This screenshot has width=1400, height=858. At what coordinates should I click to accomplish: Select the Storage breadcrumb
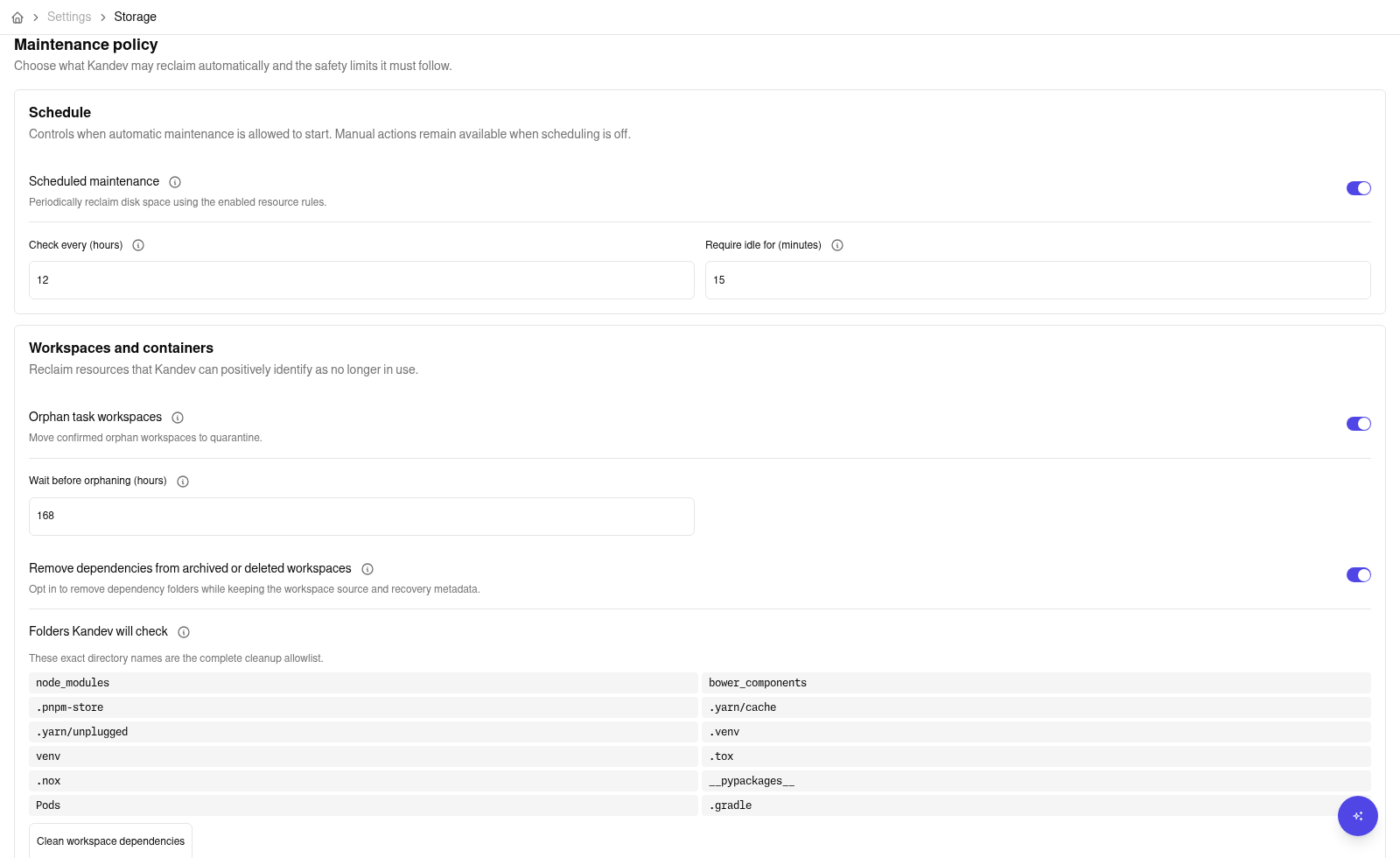(135, 17)
